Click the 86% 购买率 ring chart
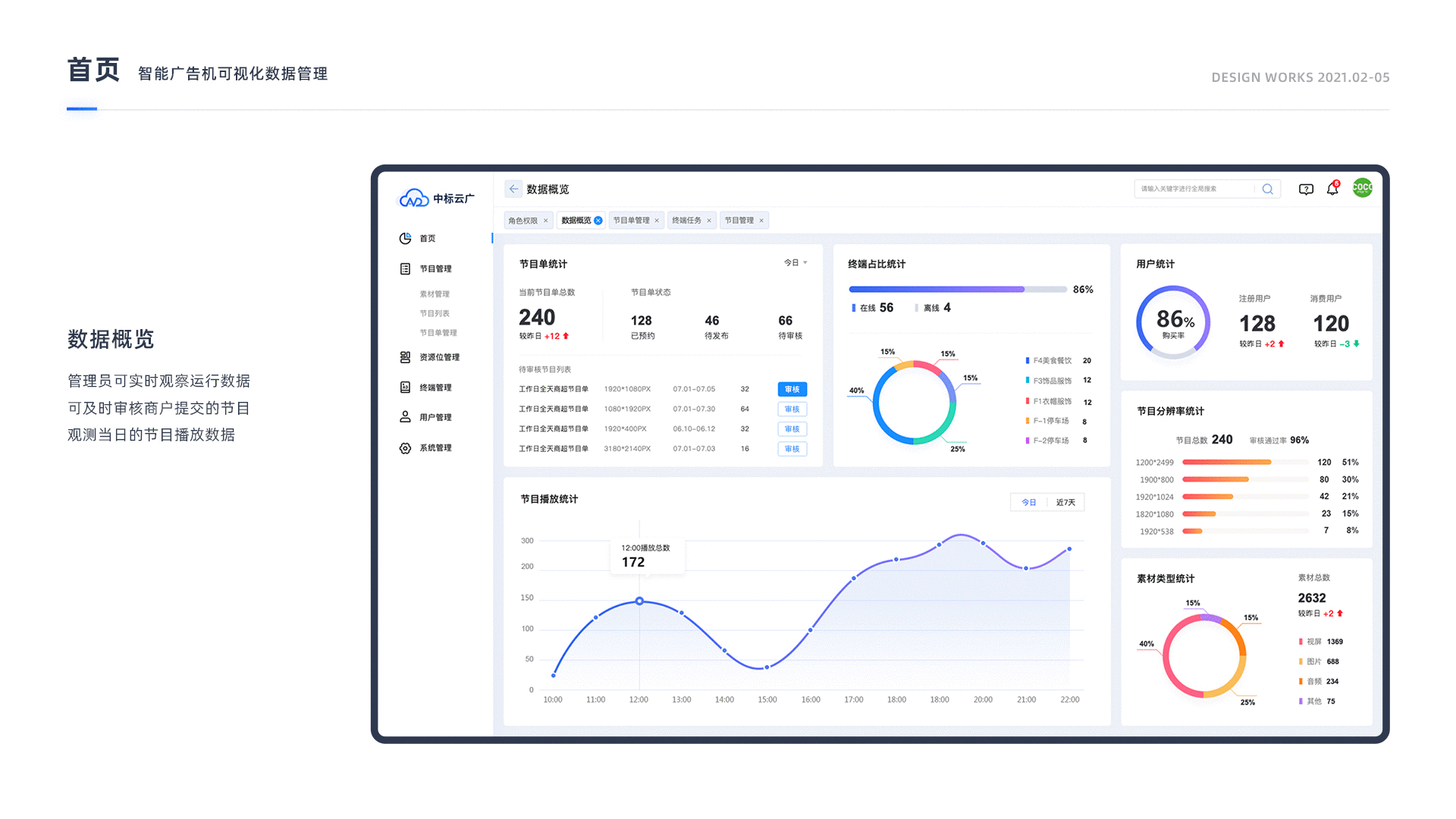The image size is (1456, 819). tap(1173, 322)
